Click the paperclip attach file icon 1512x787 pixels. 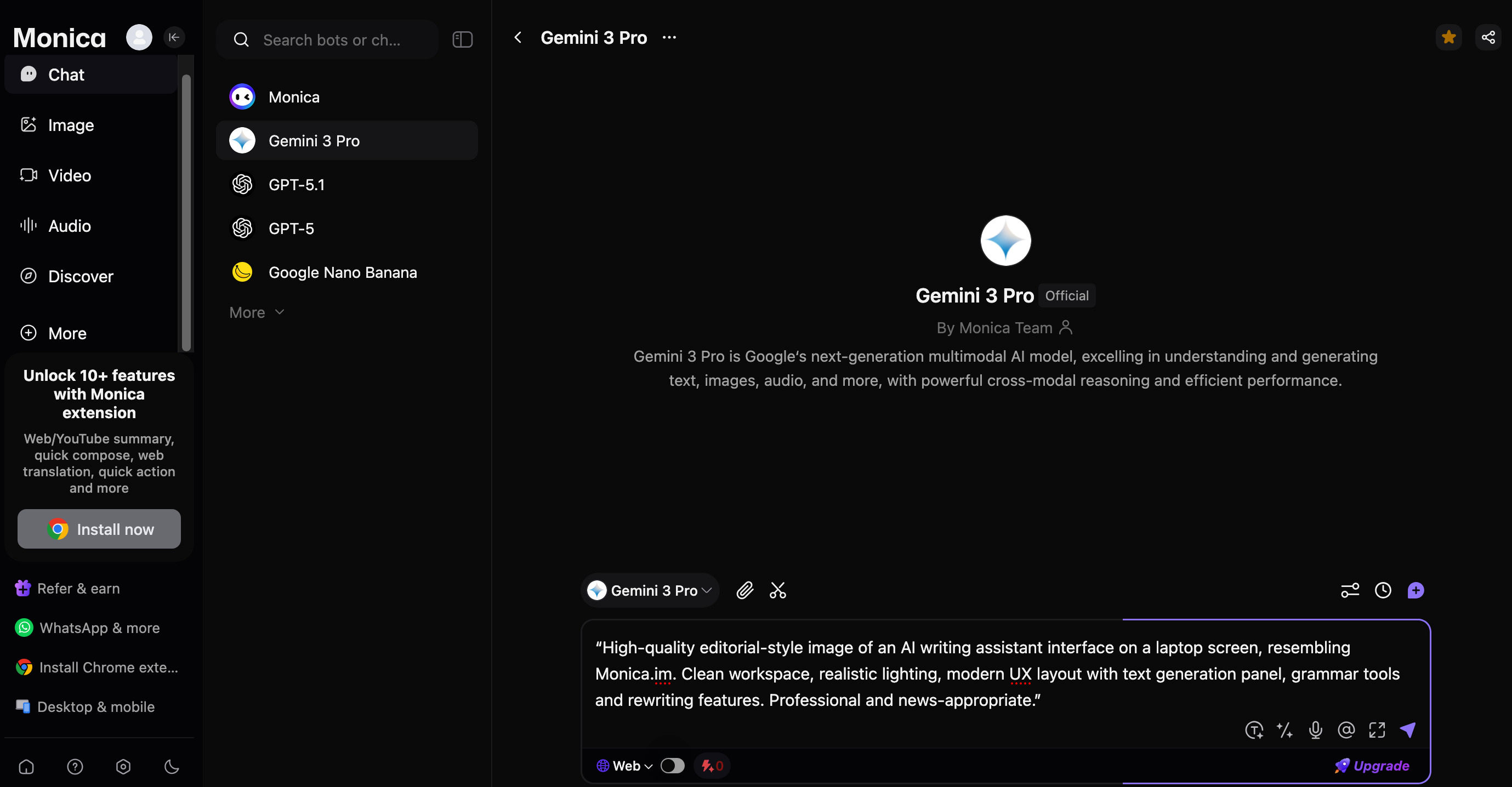[x=744, y=590]
